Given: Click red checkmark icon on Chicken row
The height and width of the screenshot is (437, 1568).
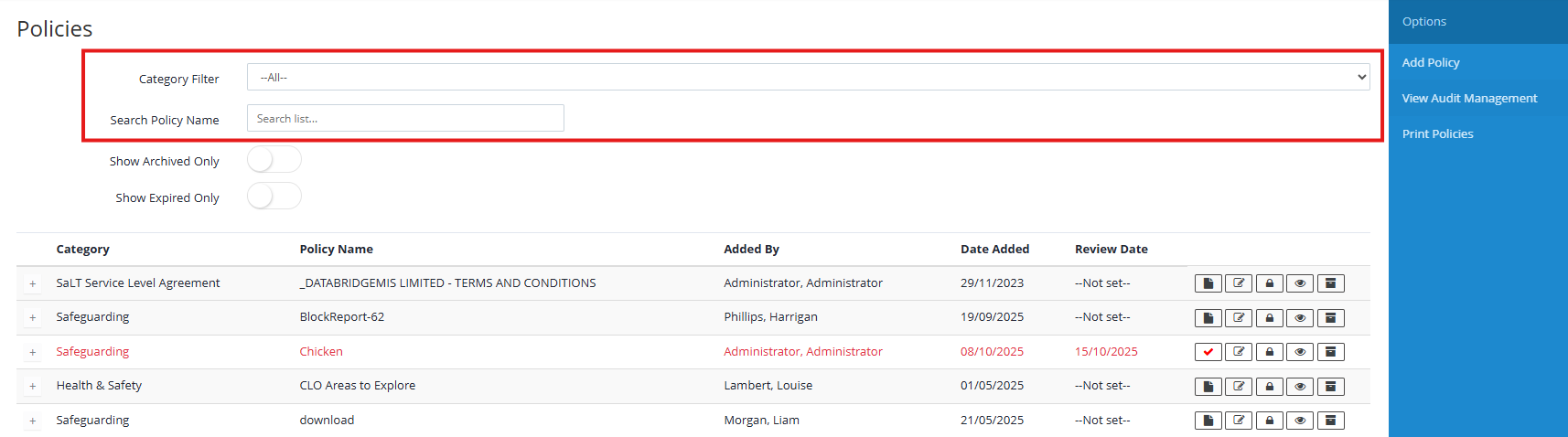Looking at the screenshot, I should [x=1208, y=352].
